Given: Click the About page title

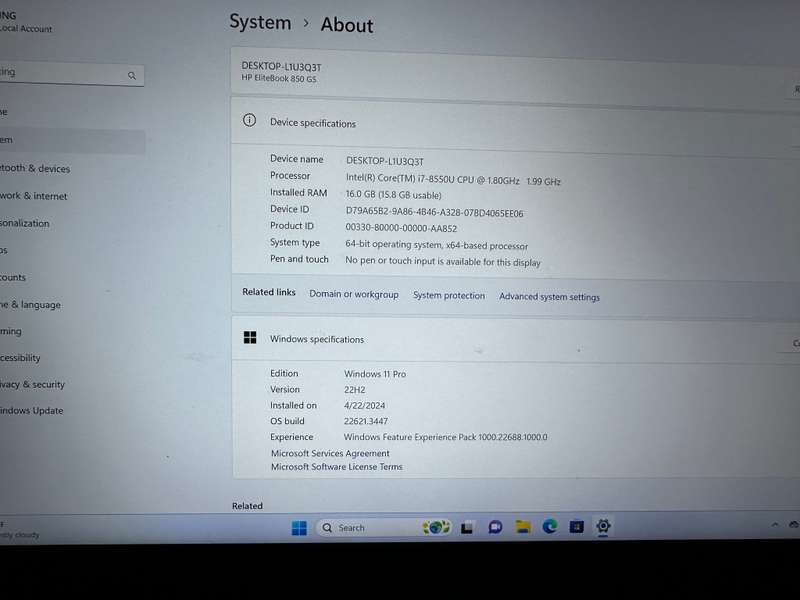Looking at the screenshot, I should tap(347, 25).
